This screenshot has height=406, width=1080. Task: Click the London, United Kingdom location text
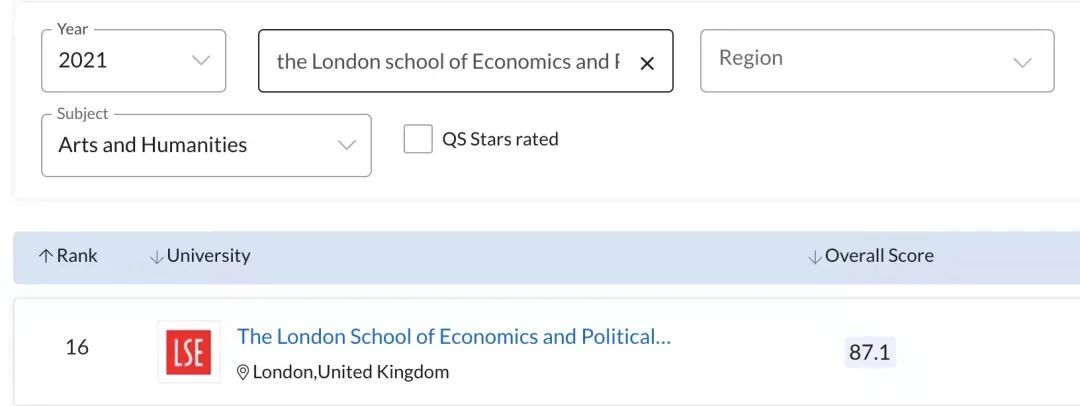click(x=351, y=372)
